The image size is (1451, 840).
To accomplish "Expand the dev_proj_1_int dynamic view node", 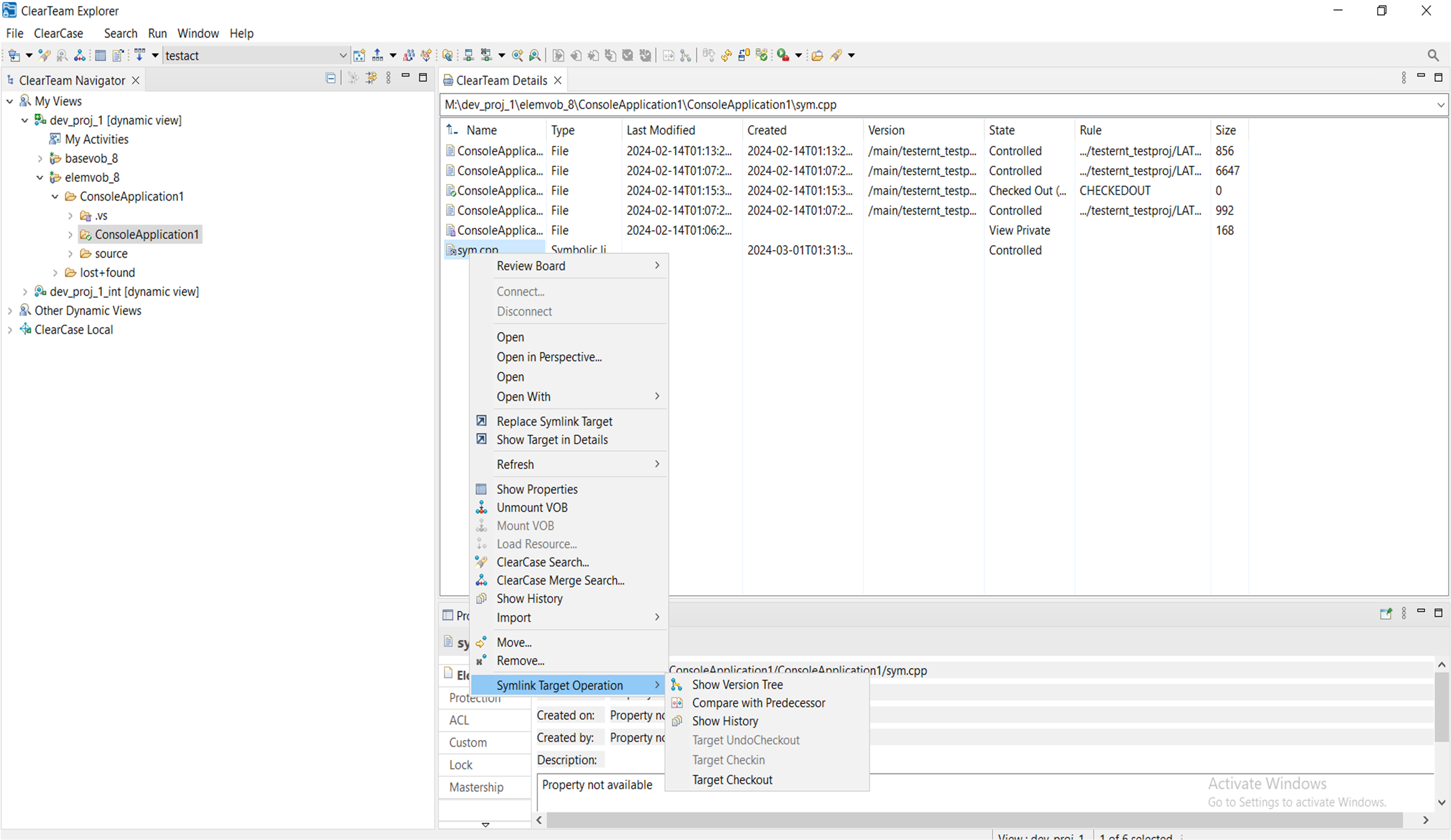I will tap(25, 292).
